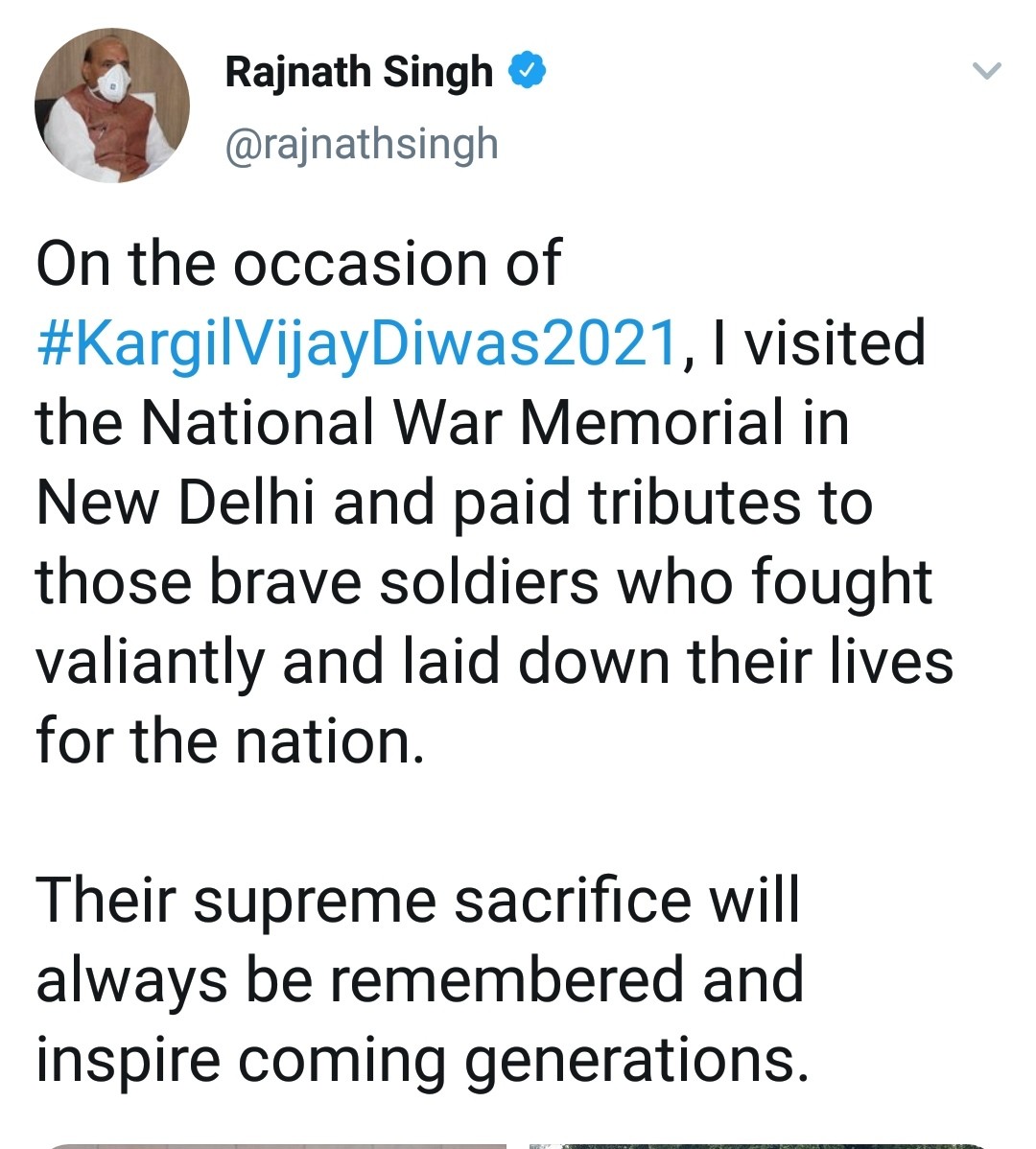Click the line "always be remembered and"
Viewport: 1036px width, 1149px height.
pos(419,980)
